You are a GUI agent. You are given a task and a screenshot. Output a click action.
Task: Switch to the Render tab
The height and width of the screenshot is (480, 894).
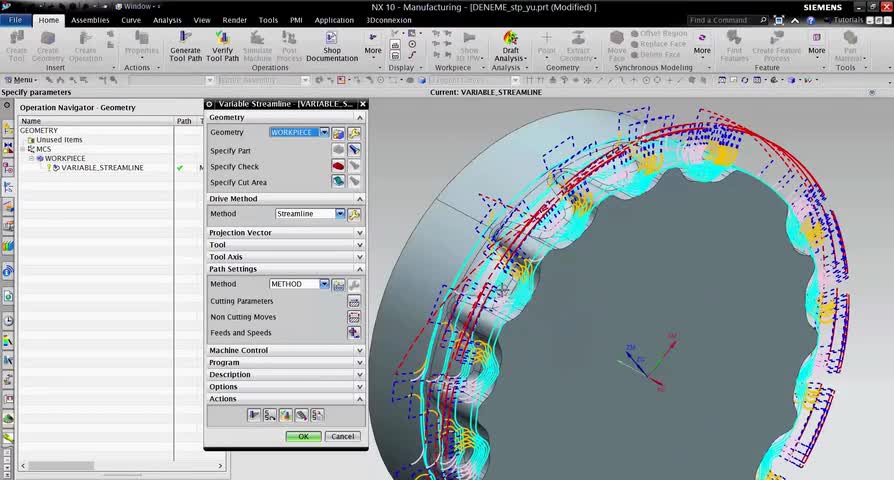tap(234, 20)
